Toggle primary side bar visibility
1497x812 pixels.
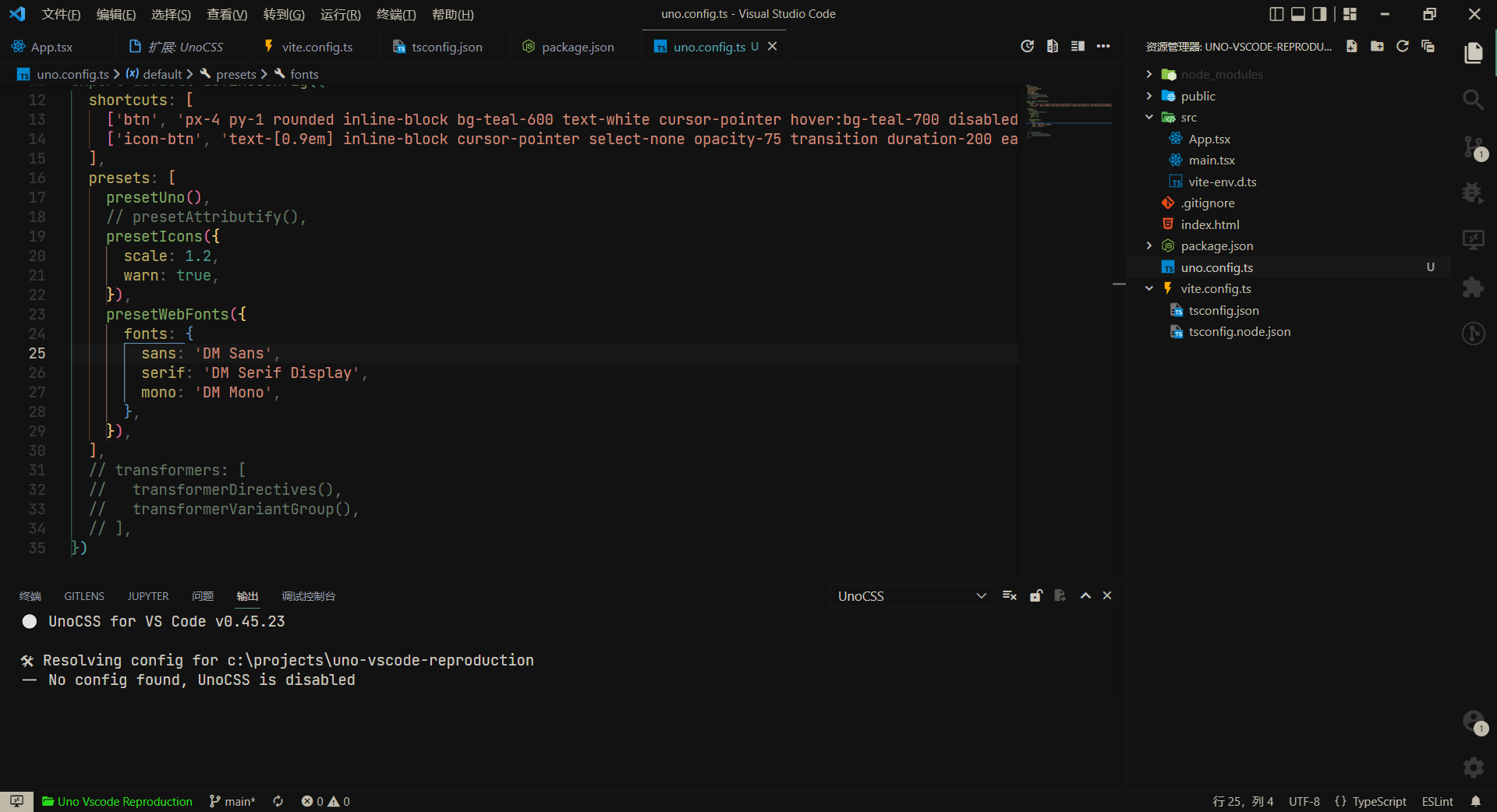coord(1276,14)
